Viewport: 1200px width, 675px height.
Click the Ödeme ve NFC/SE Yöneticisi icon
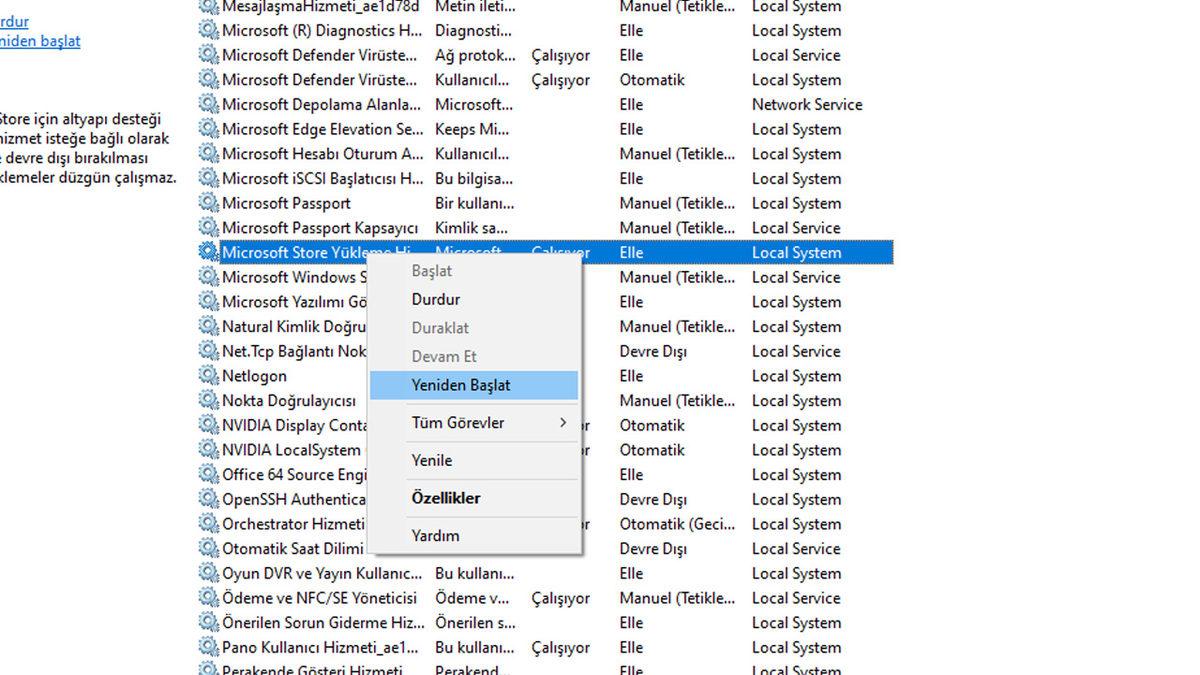pos(209,597)
